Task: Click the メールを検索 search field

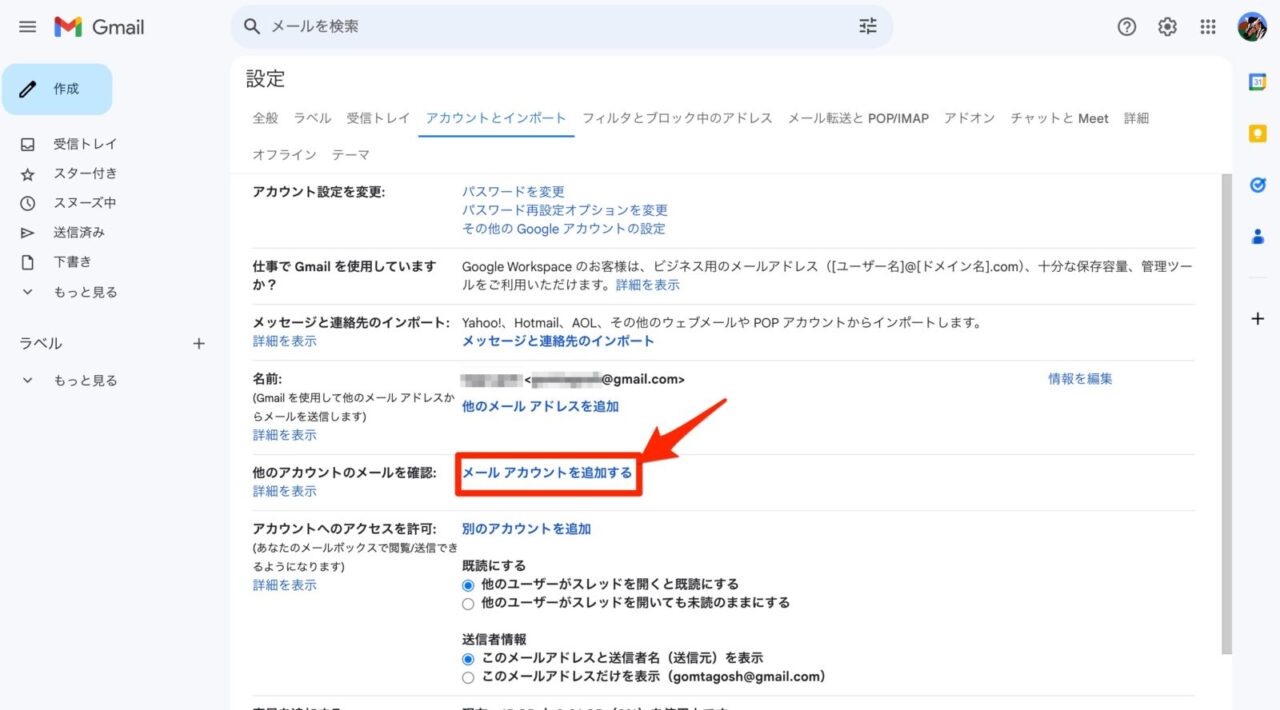Action: [561, 27]
